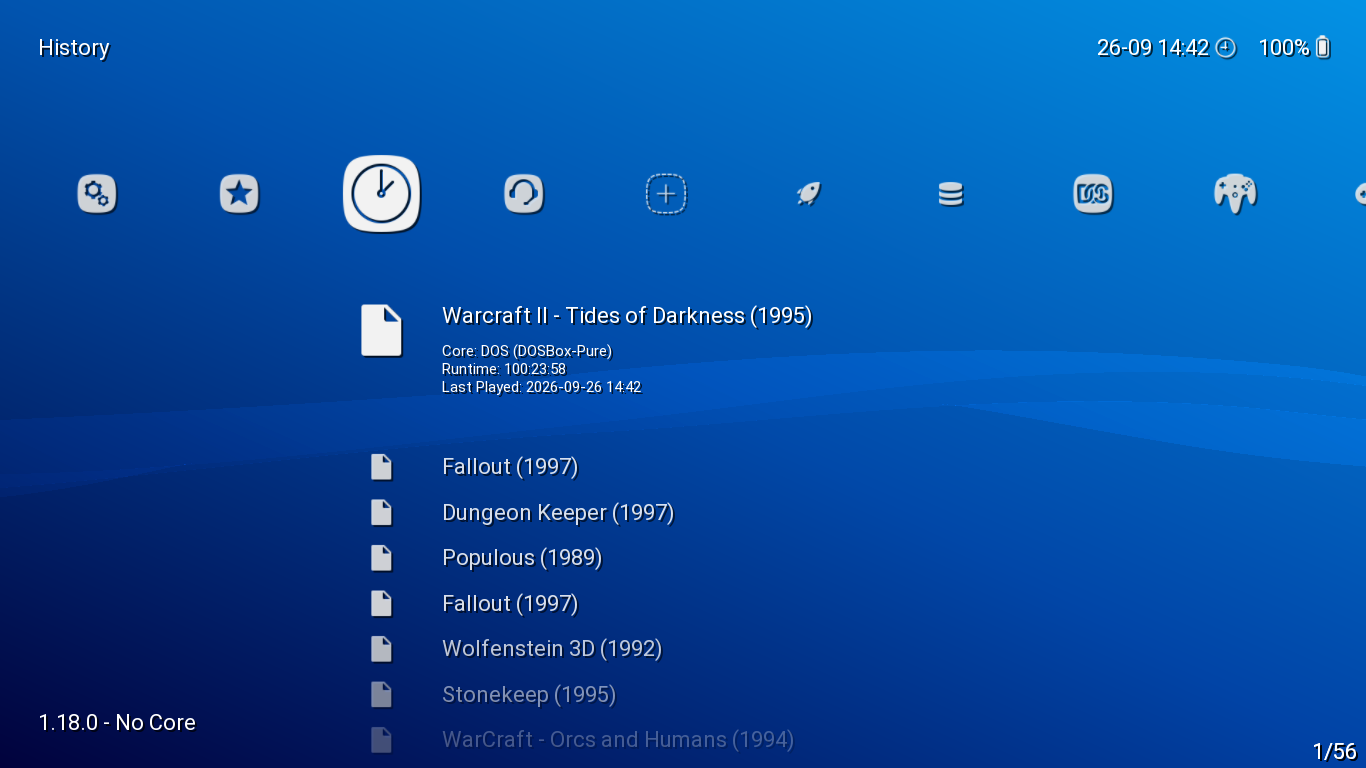Open the Settings gears tab icon
This screenshot has width=1366, height=768.
97,193
